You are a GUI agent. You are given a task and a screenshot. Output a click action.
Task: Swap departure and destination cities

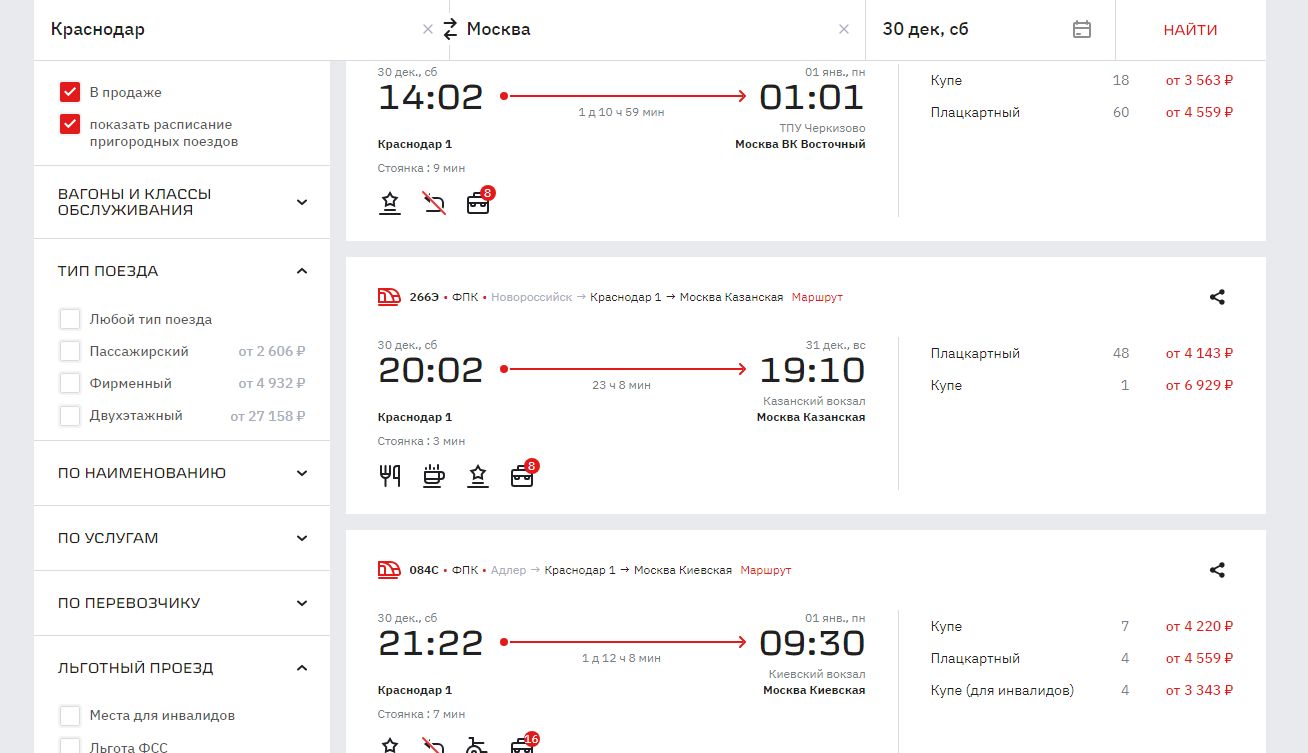(450, 29)
